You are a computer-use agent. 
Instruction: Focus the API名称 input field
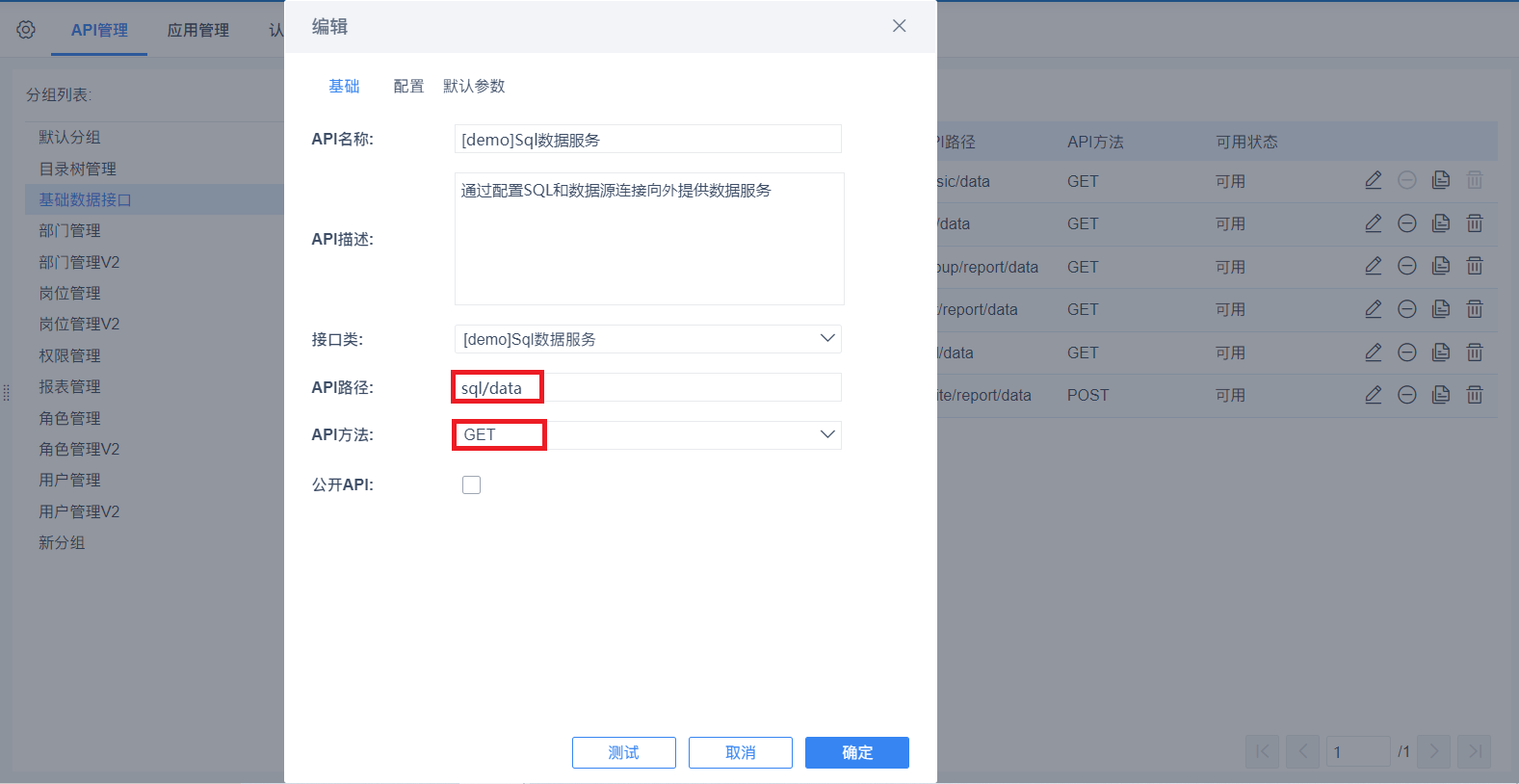click(x=647, y=139)
